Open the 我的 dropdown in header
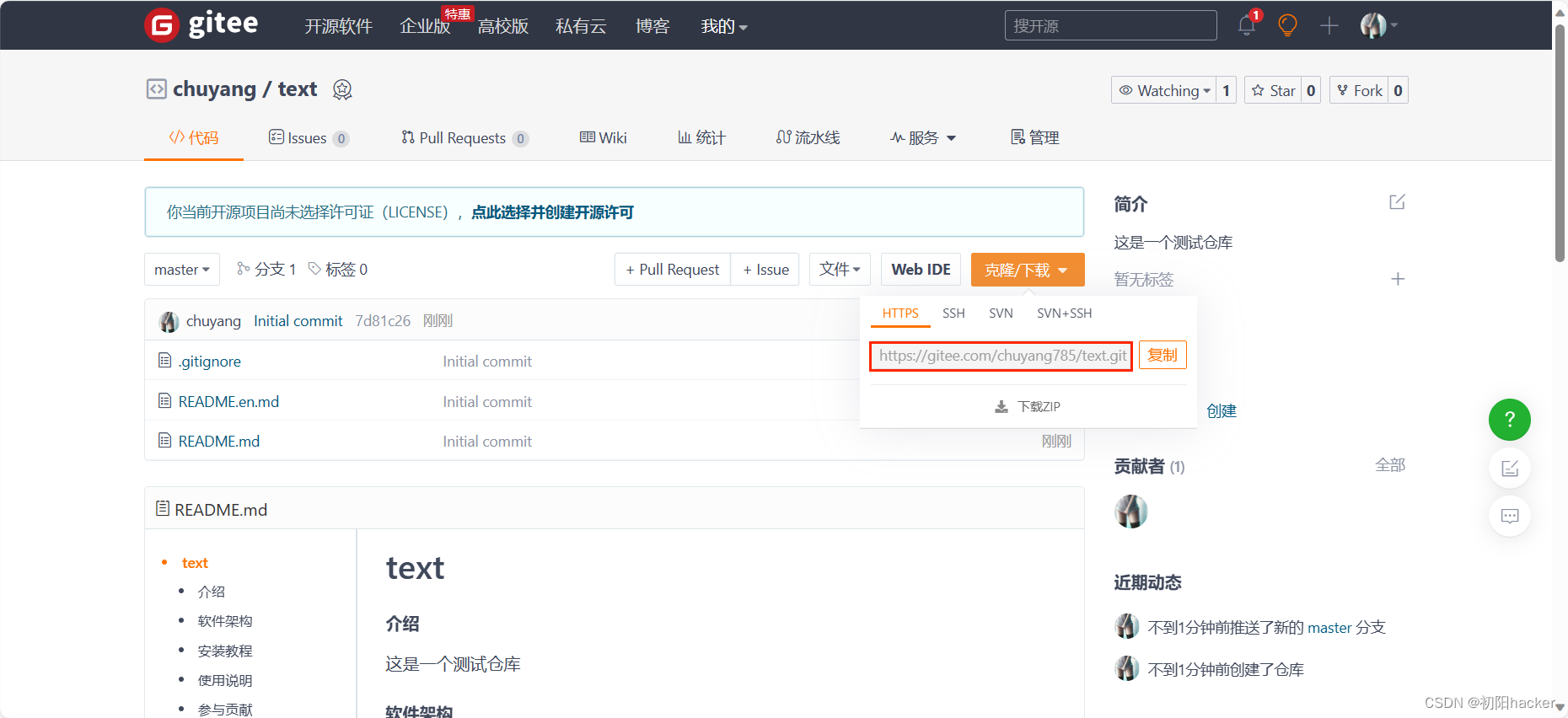The image size is (1568, 718). 724,26
